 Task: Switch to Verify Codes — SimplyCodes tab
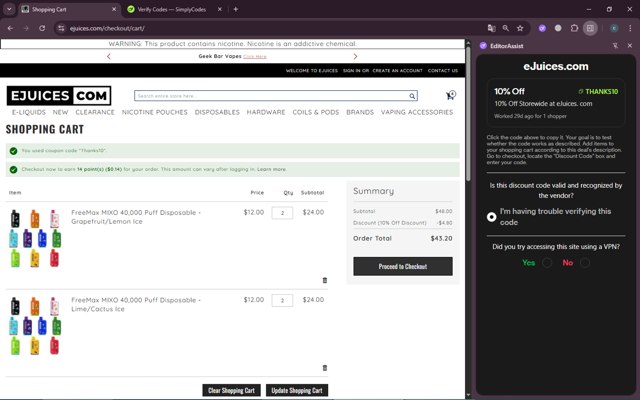(171, 9)
